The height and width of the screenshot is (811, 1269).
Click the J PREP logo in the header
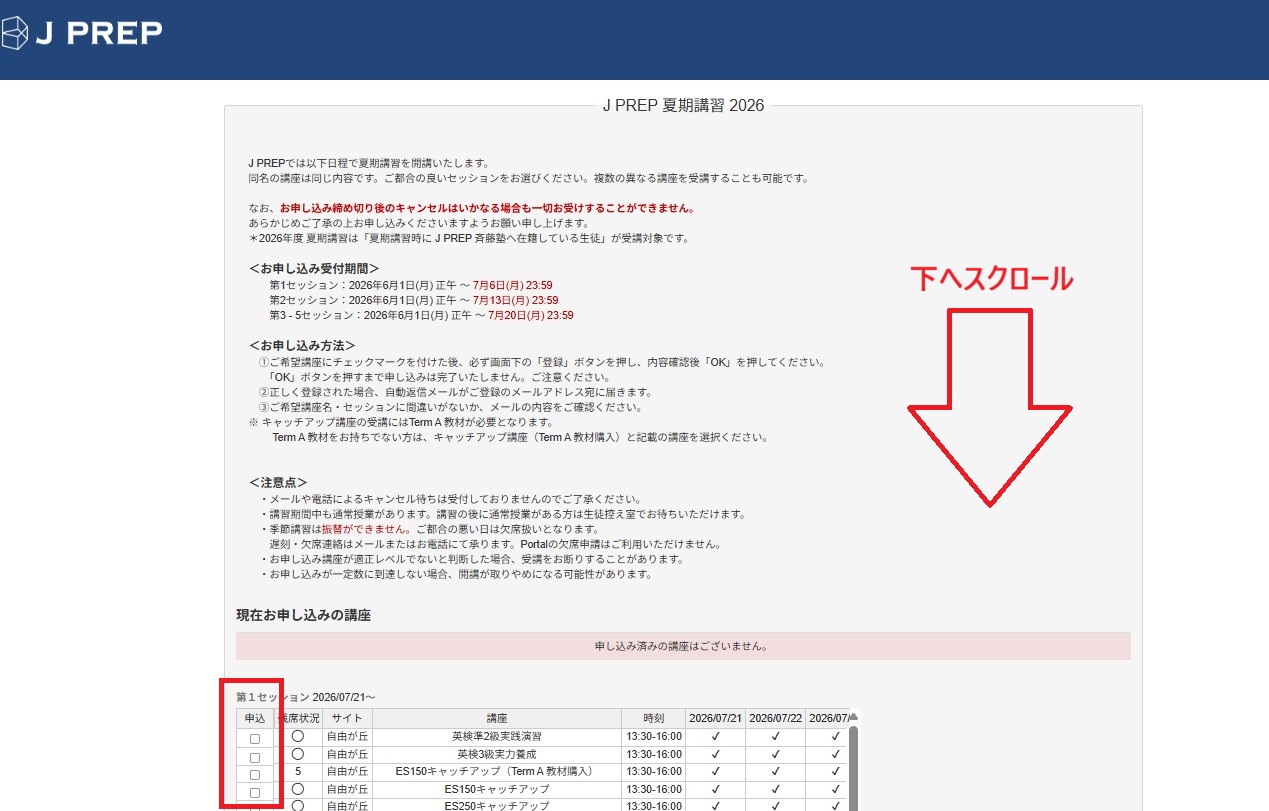click(81, 34)
